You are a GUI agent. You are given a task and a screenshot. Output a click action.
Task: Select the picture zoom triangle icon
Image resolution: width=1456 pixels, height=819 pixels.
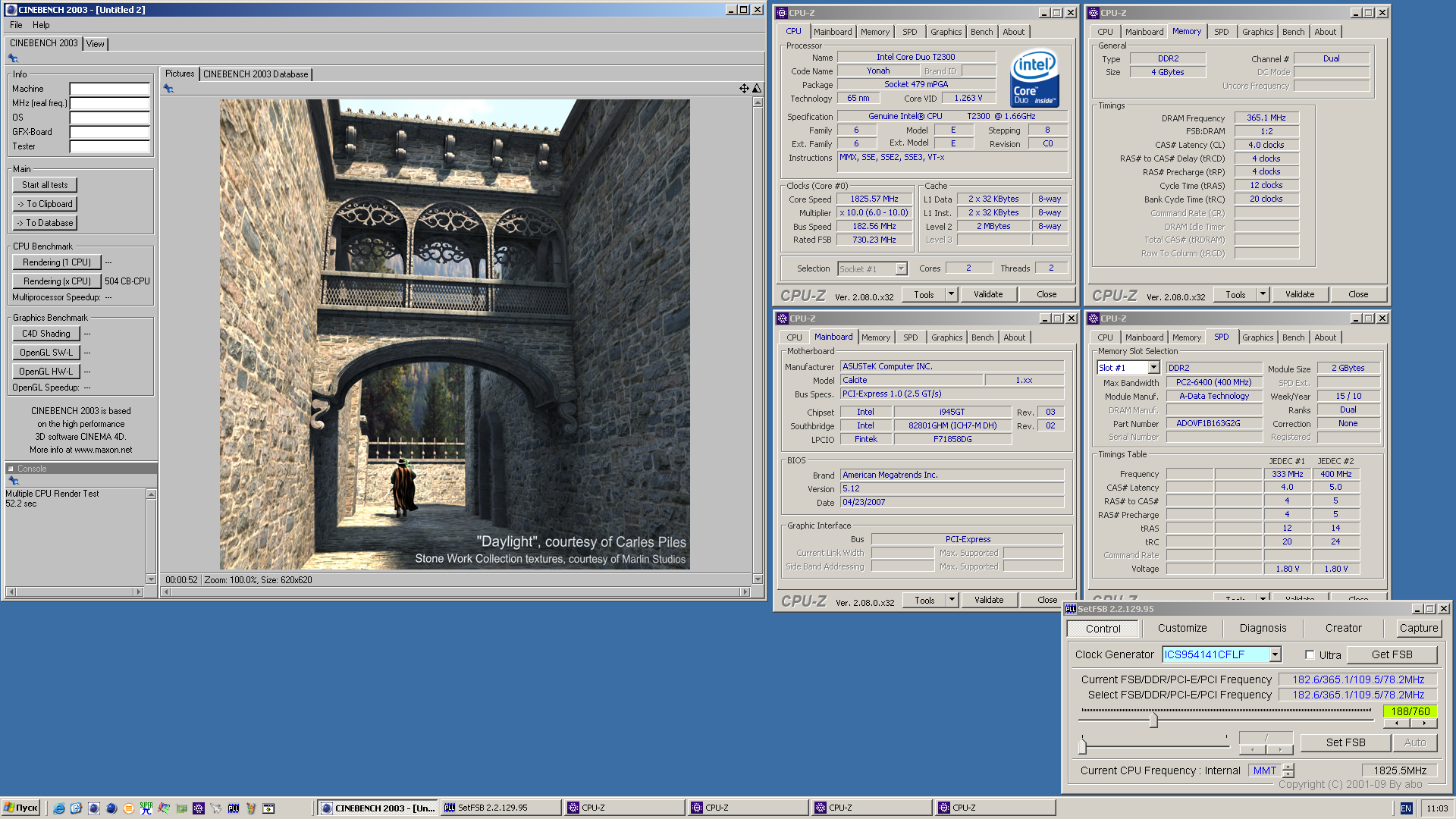[x=757, y=89]
